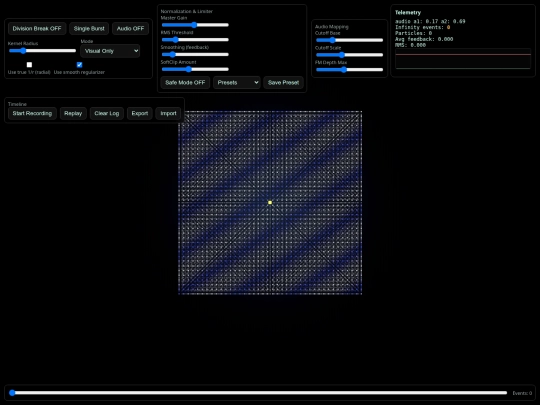This screenshot has width=540, height=405.
Task: Click the Particles: 0 readout
Action: pyautogui.click(x=413, y=33)
